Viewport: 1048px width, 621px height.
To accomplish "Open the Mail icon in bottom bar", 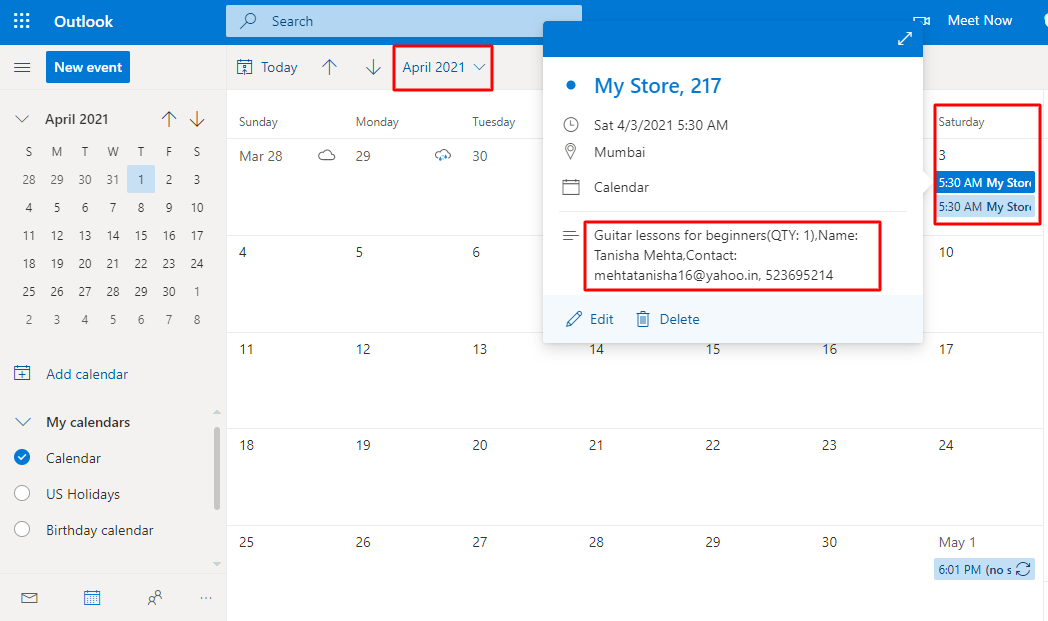I will coord(29,598).
